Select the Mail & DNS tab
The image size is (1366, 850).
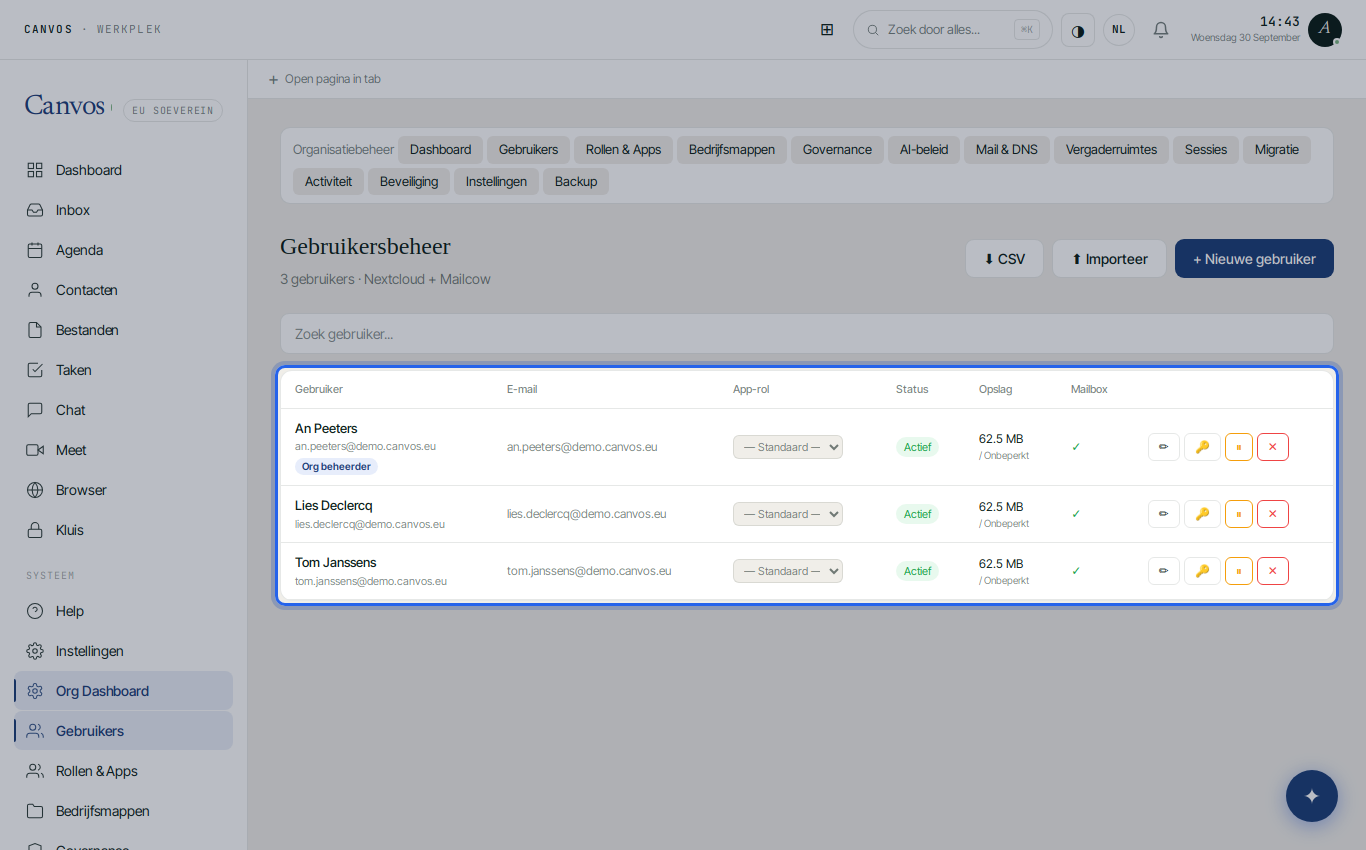tap(1007, 150)
